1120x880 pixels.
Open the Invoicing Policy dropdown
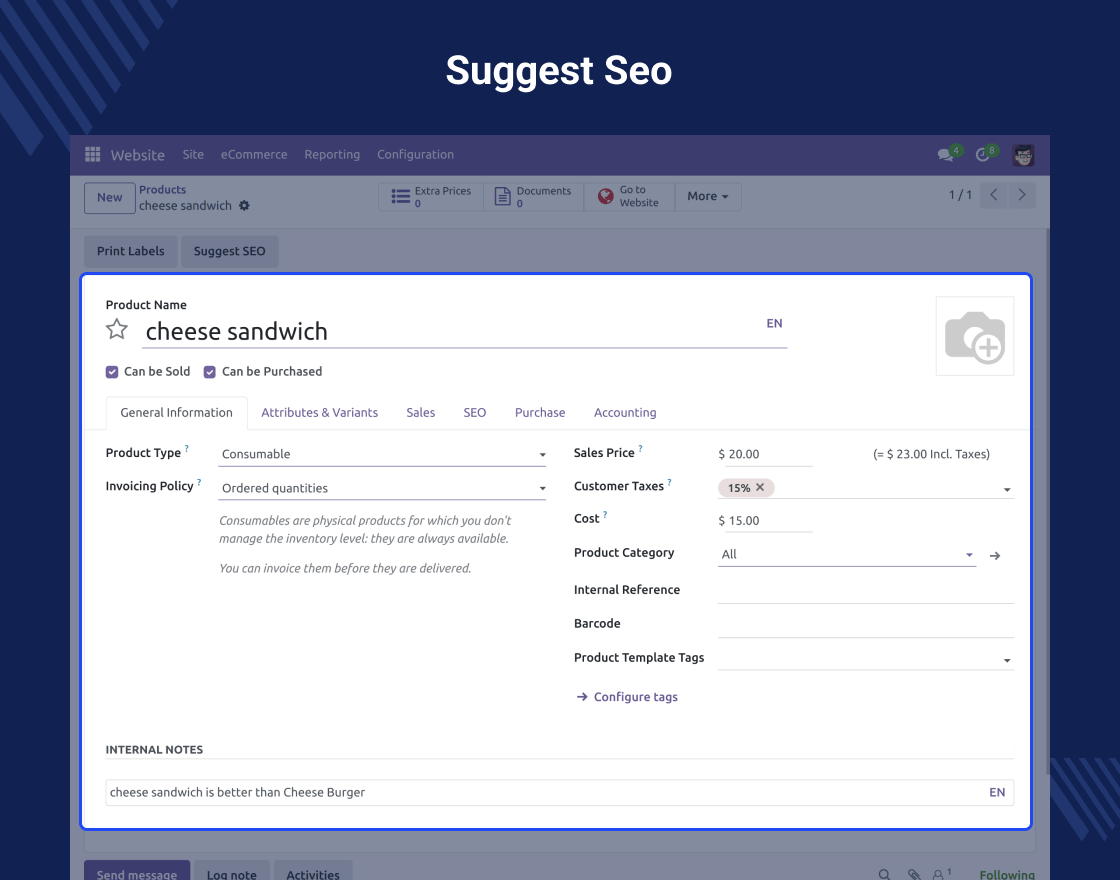pyautogui.click(x=382, y=489)
